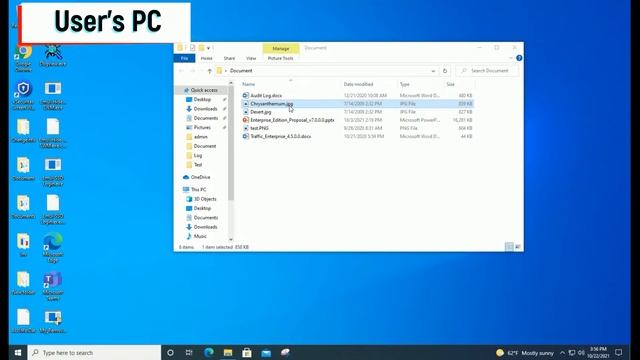Click the Forward navigation arrow

tap(193, 71)
